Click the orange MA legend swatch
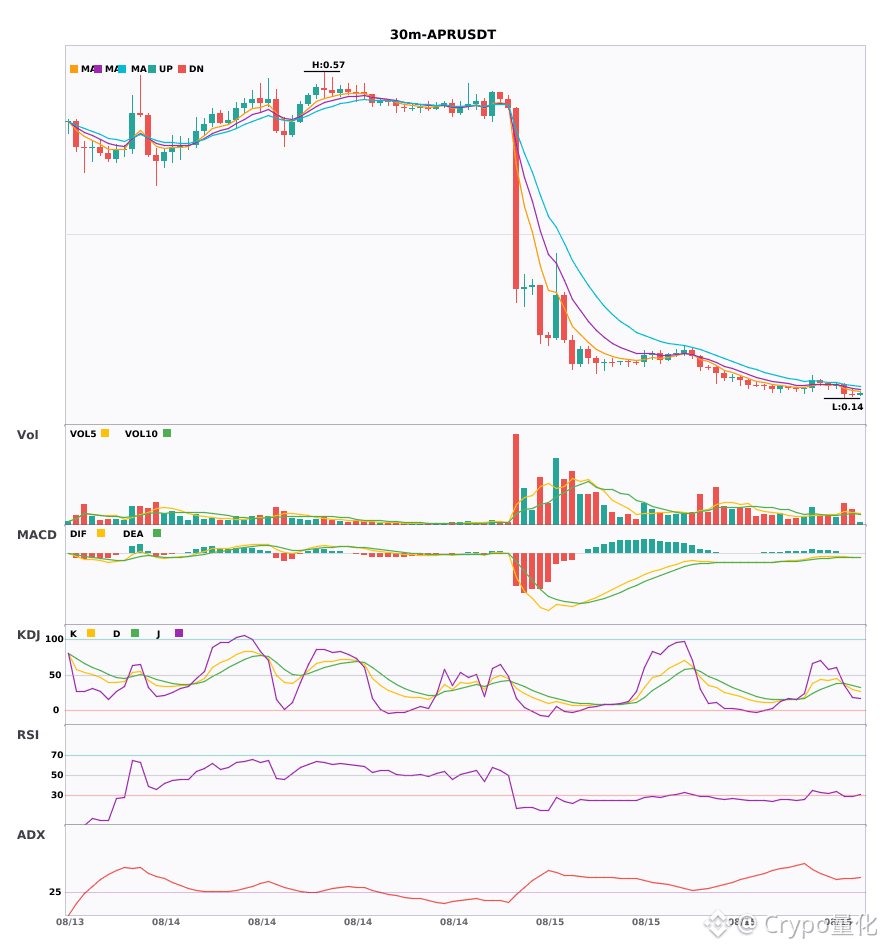Viewport: 885px width, 950px height. click(x=74, y=69)
